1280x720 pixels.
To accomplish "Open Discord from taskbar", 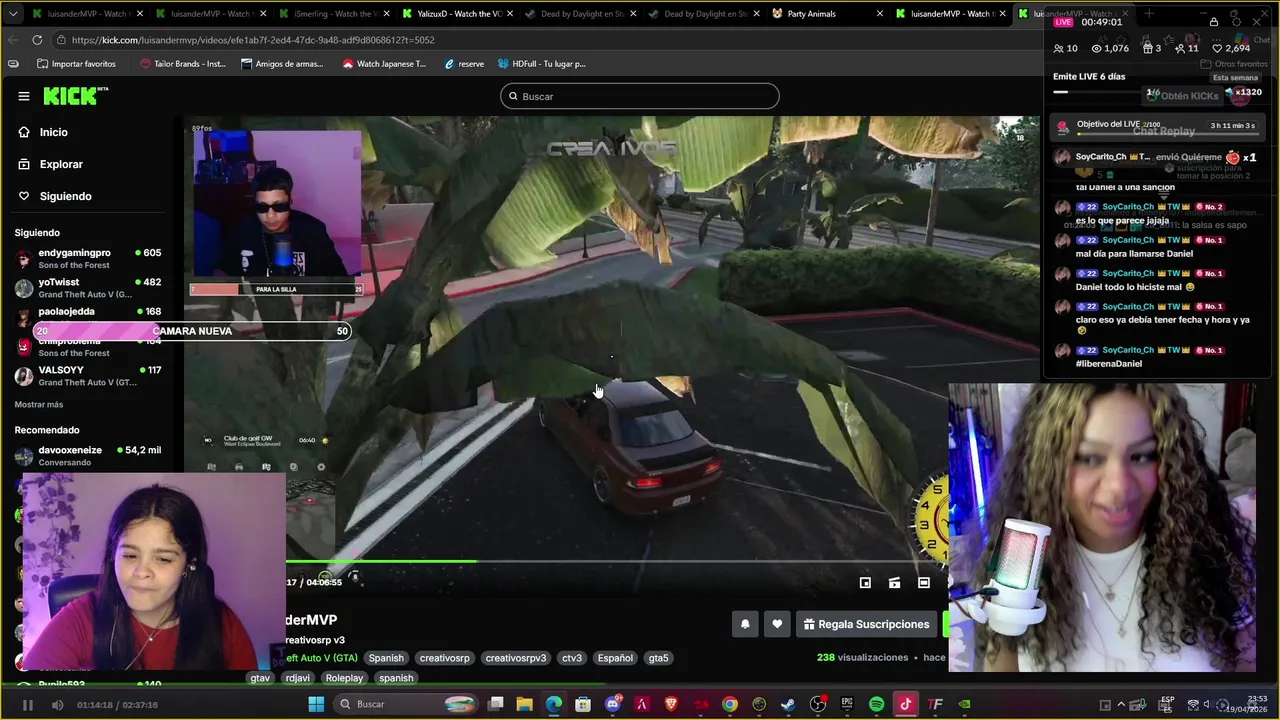I will 613,704.
